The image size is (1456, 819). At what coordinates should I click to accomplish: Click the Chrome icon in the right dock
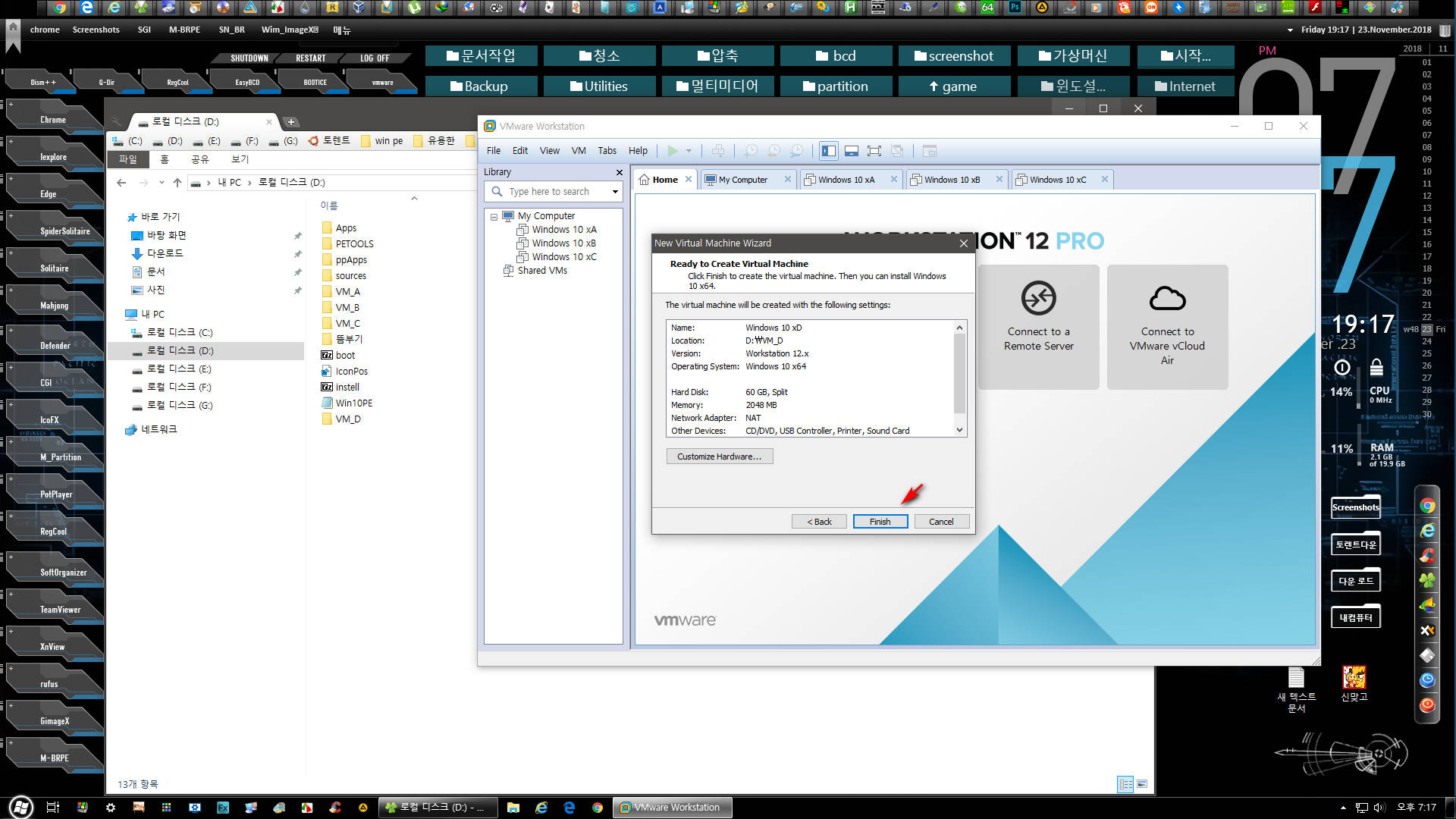tap(1427, 506)
